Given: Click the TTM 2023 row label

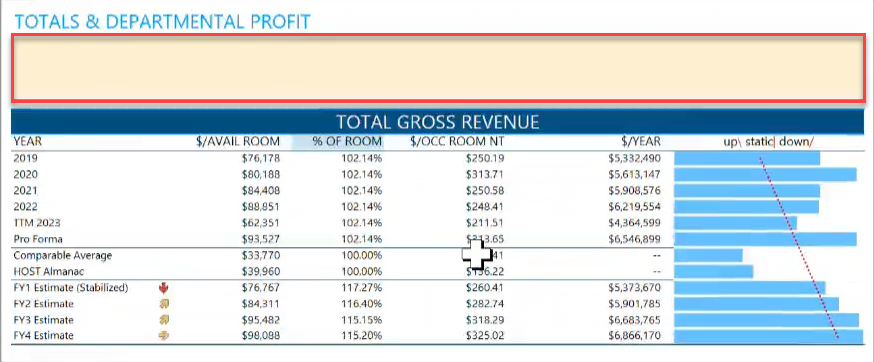Looking at the screenshot, I should [37, 223].
